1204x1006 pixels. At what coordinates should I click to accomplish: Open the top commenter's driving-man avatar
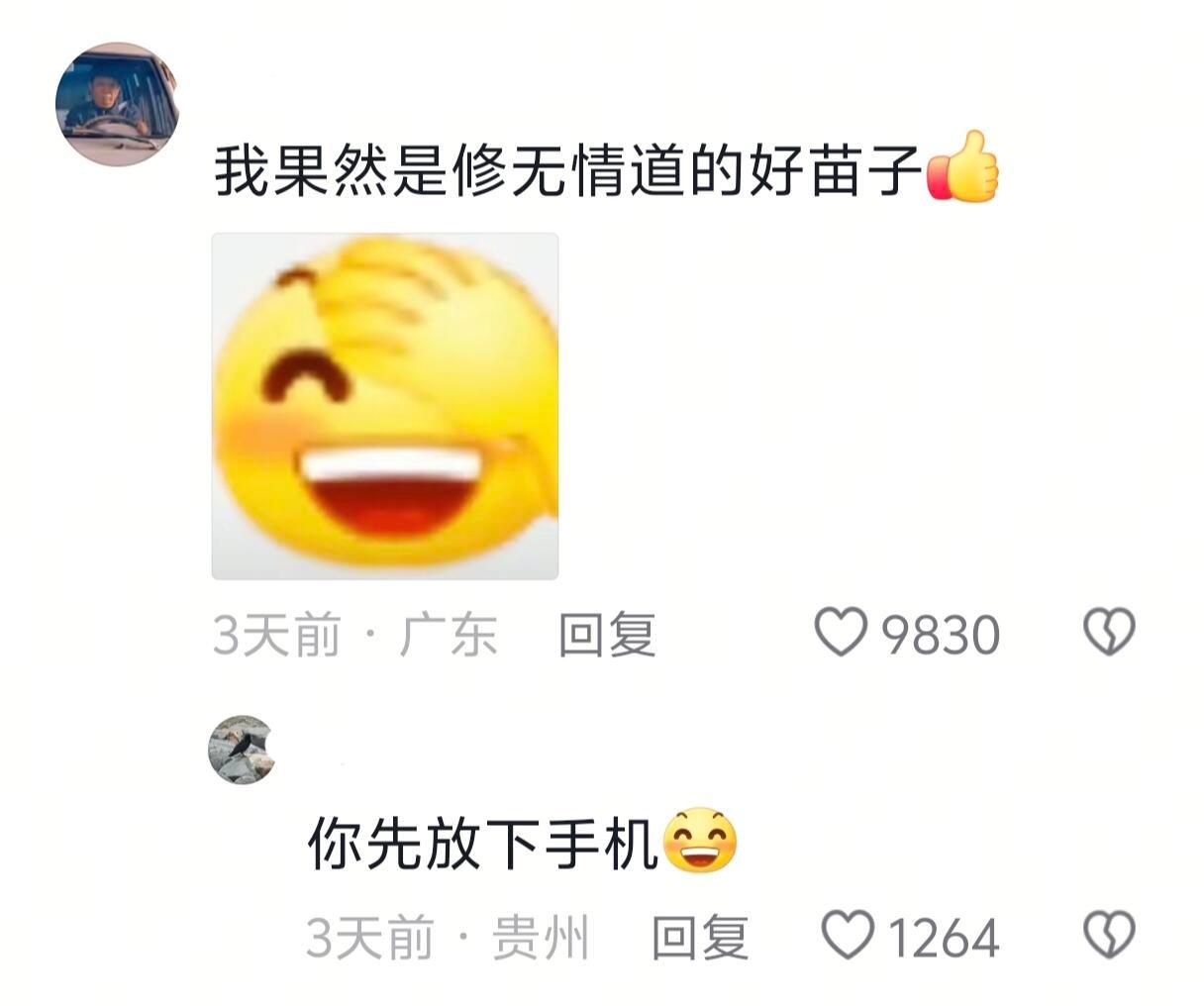pyautogui.click(x=116, y=104)
